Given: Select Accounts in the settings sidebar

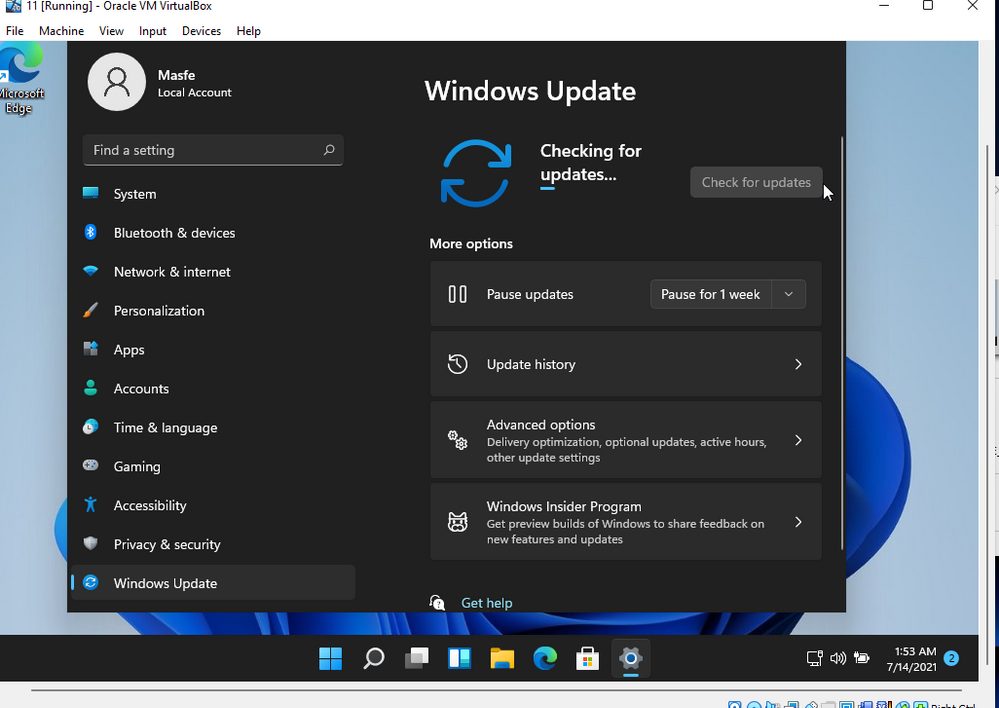Looking at the screenshot, I should [141, 388].
